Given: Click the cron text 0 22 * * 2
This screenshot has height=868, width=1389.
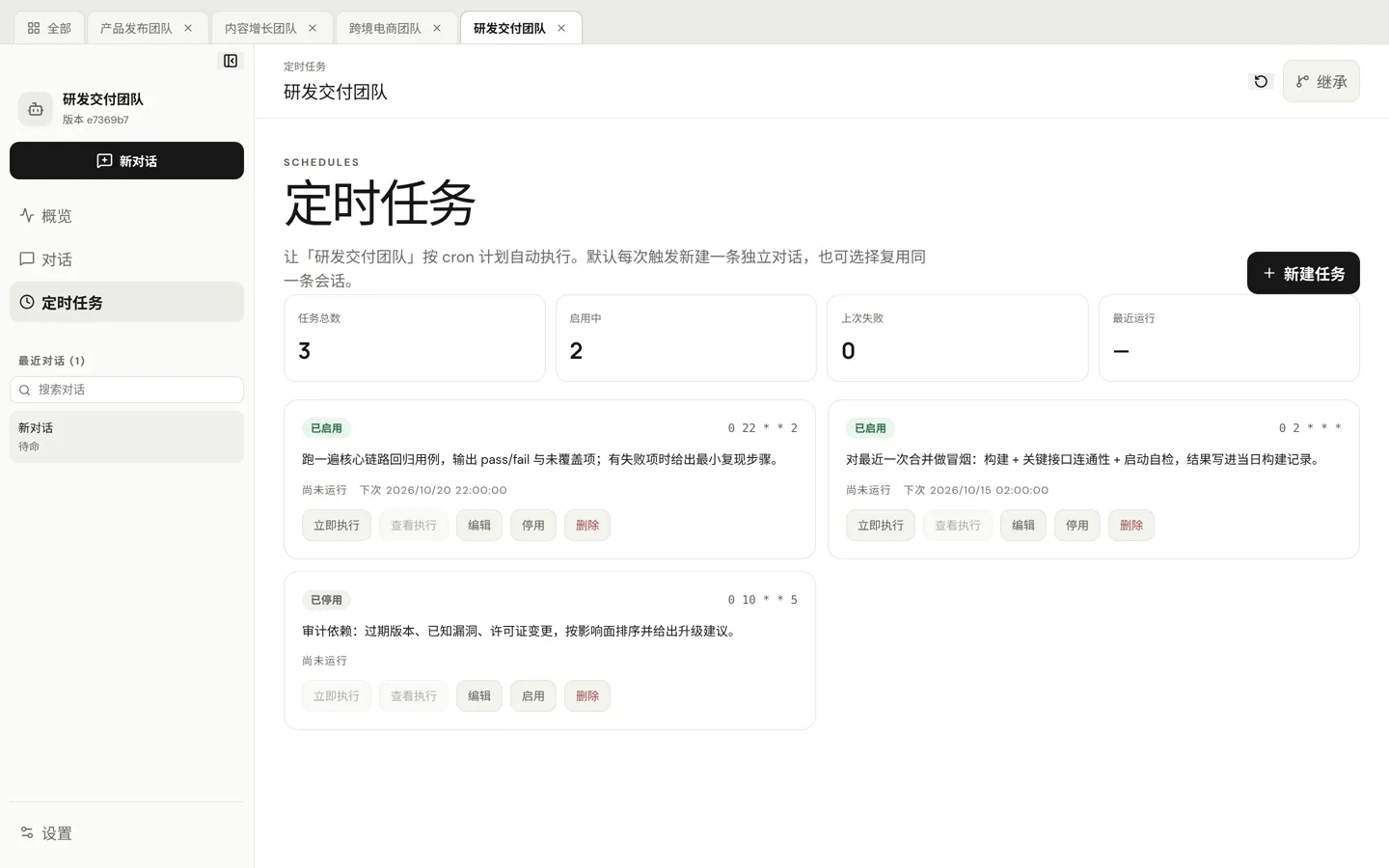Looking at the screenshot, I should tap(762, 428).
